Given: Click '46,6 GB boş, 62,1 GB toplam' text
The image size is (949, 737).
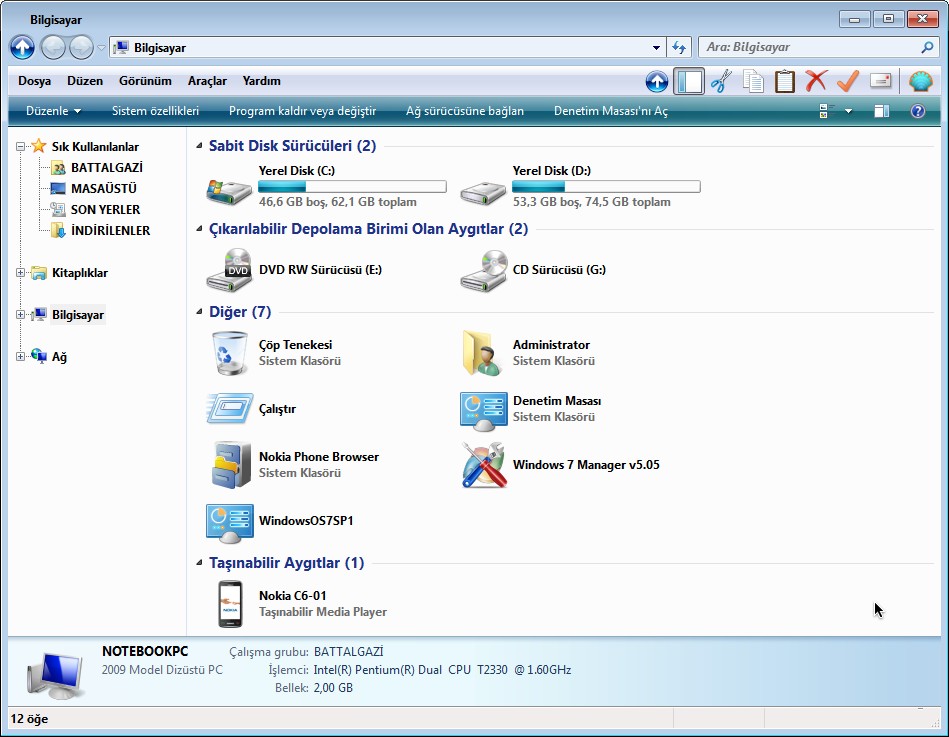Looking at the screenshot, I should (338, 202).
